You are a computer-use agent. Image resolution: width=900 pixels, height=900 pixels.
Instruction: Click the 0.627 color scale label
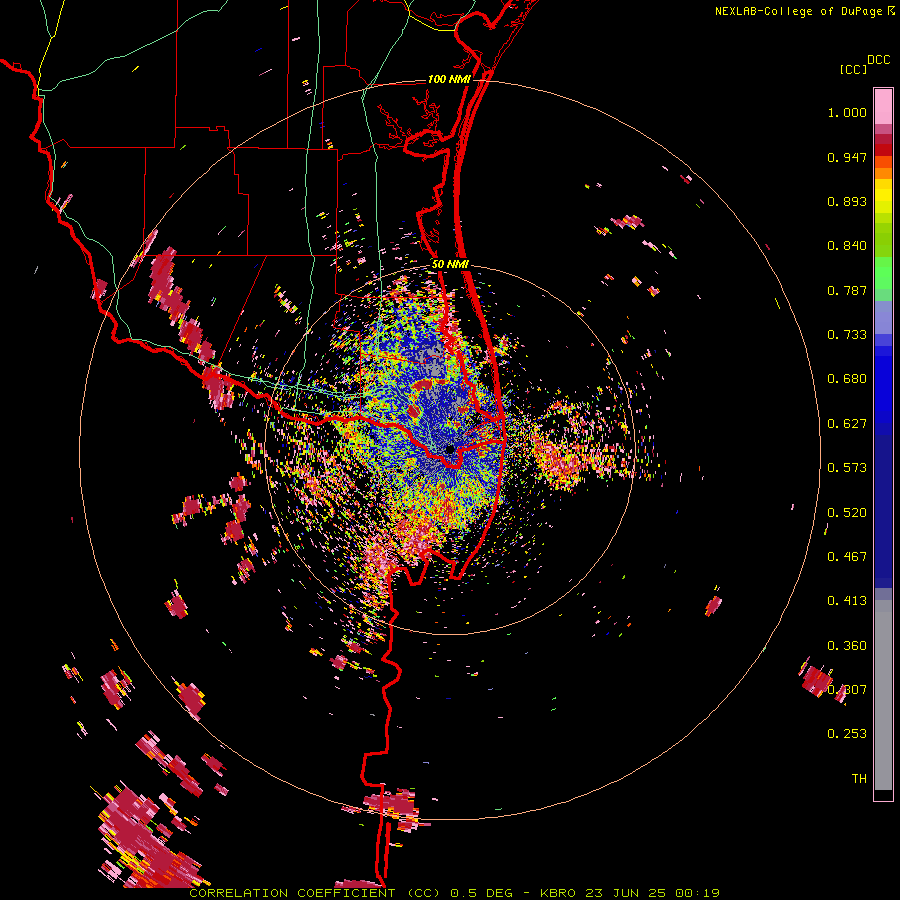click(x=847, y=424)
